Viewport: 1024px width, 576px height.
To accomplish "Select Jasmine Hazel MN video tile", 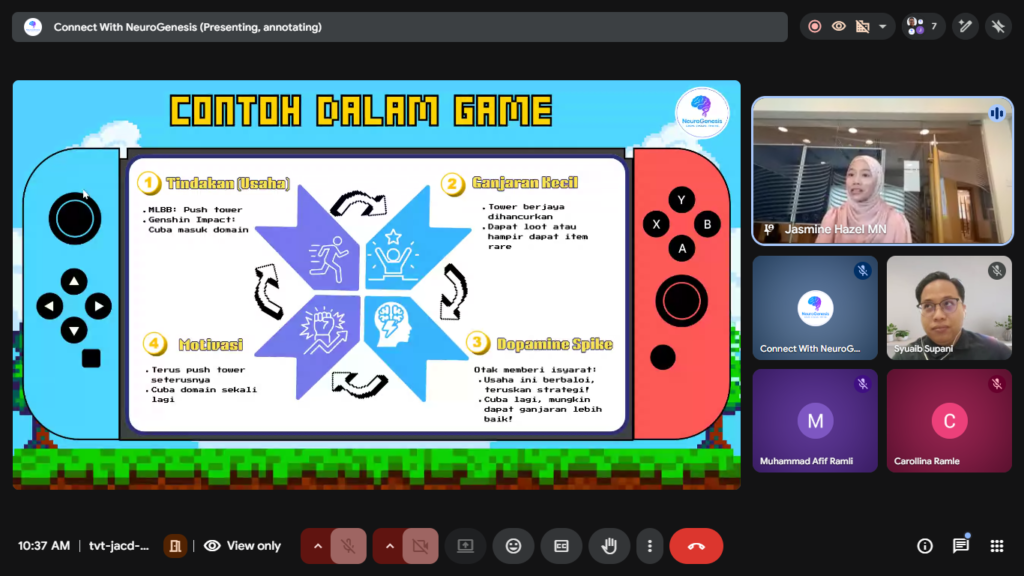I will (882, 170).
